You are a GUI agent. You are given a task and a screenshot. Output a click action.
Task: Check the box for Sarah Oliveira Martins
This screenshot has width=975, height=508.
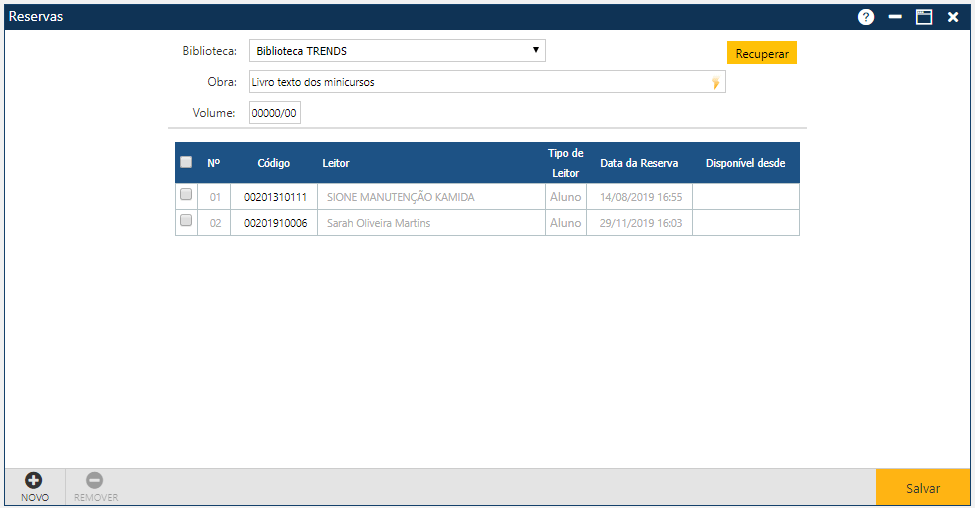(x=186, y=221)
